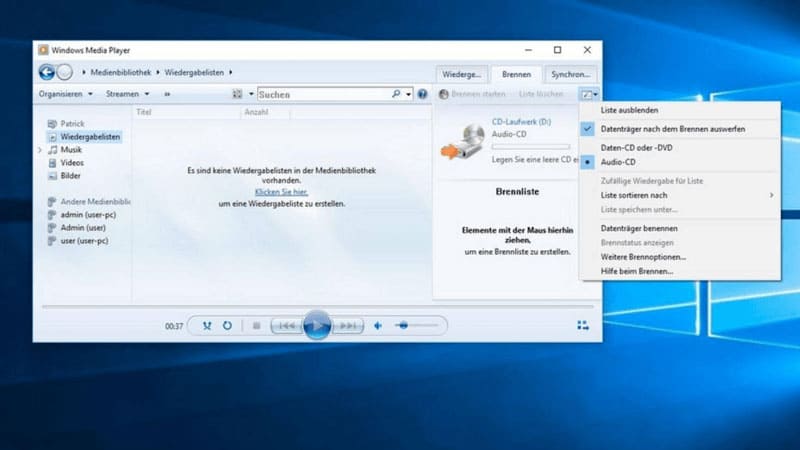Click the CD drive burn icon
The width and height of the screenshot is (800, 450).
click(x=463, y=141)
